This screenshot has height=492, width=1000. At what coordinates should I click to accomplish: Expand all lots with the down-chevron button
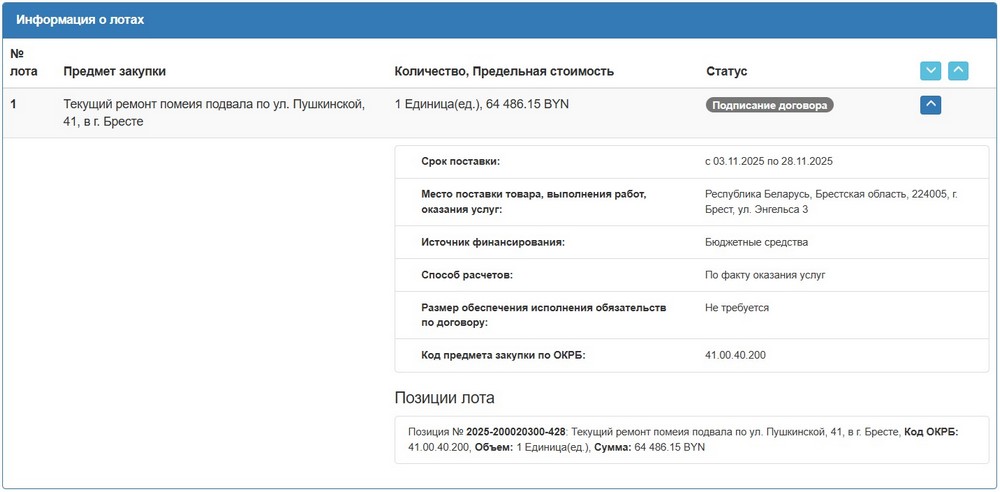930,71
